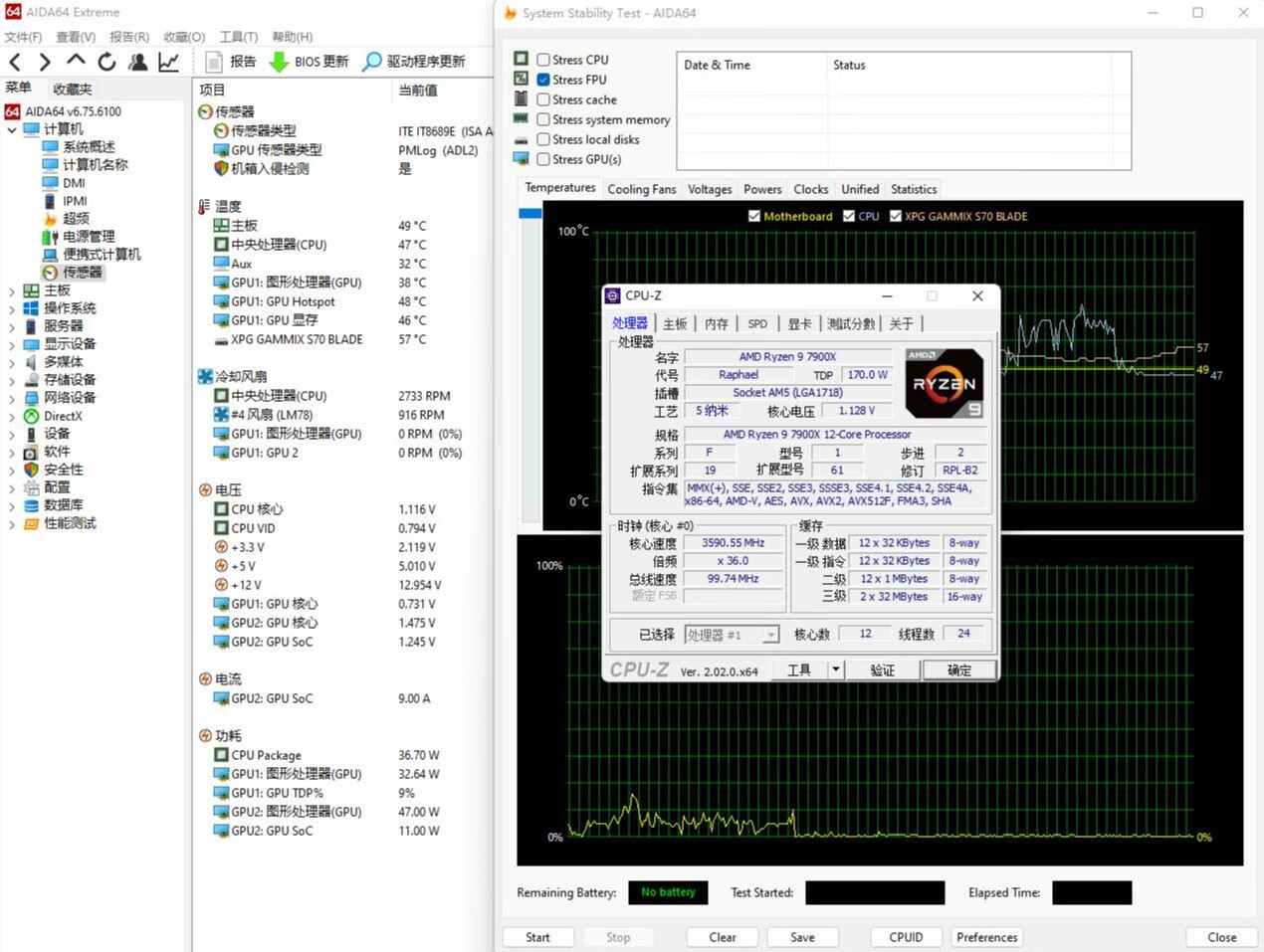This screenshot has height=952, width=1264.
Task: Click the Stress system memory icon
Action: coord(521,118)
